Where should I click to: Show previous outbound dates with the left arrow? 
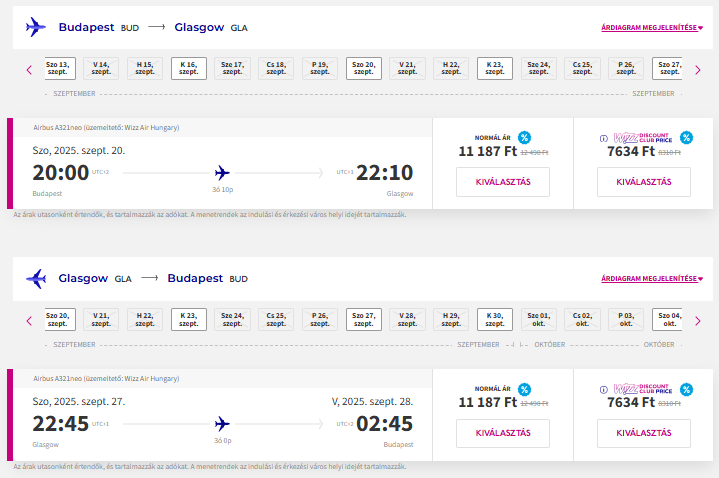(x=29, y=70)
